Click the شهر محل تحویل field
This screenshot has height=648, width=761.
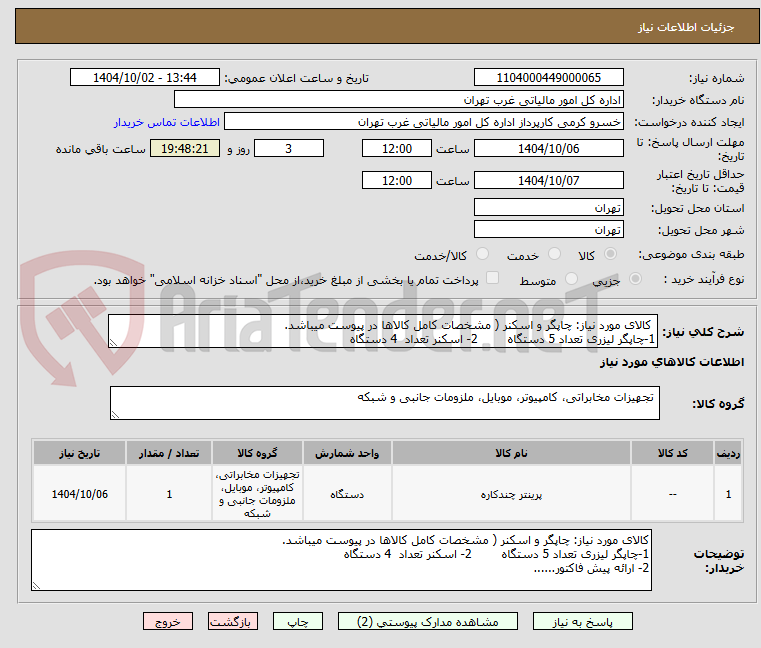[548, 230]
